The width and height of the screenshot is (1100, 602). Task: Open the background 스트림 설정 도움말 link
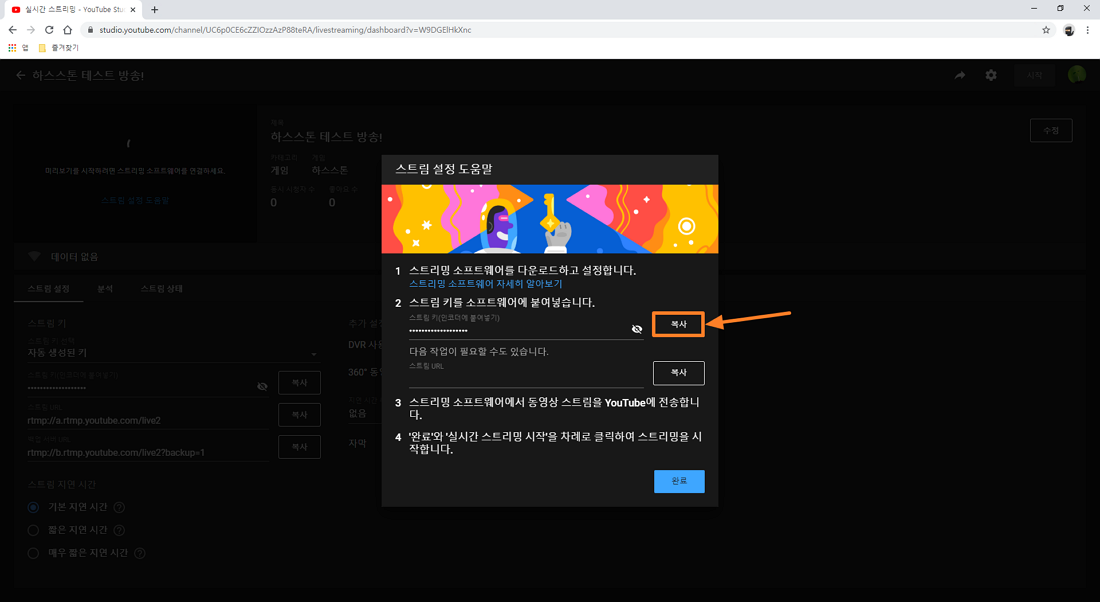point(135,201)
